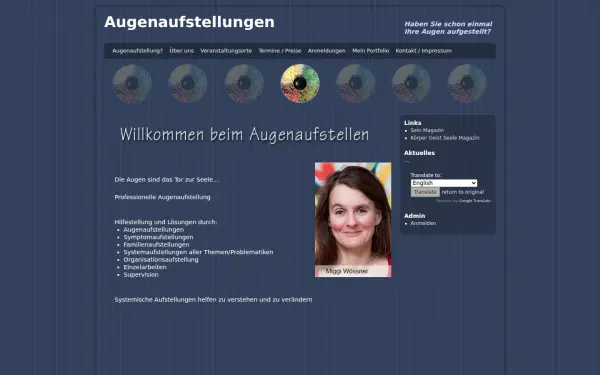Image resolution: width=600 pixels, height=375 pixels.
Task: Click the text Die Augen sind das Tor zur Seele
Action: coord(166,180)
